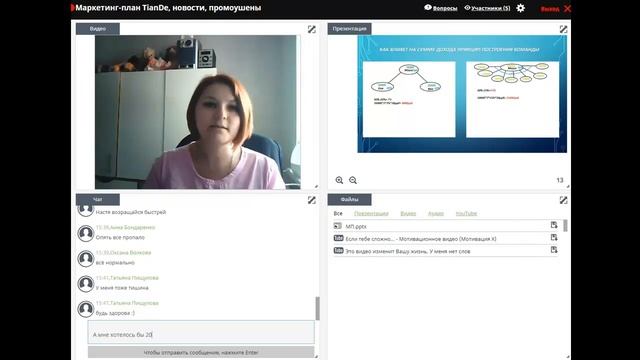Click the YouTube icon beside 'Если тебе сложно'
Image resolution: width=640 pixels, height=360 pixels.
[338, 238]
